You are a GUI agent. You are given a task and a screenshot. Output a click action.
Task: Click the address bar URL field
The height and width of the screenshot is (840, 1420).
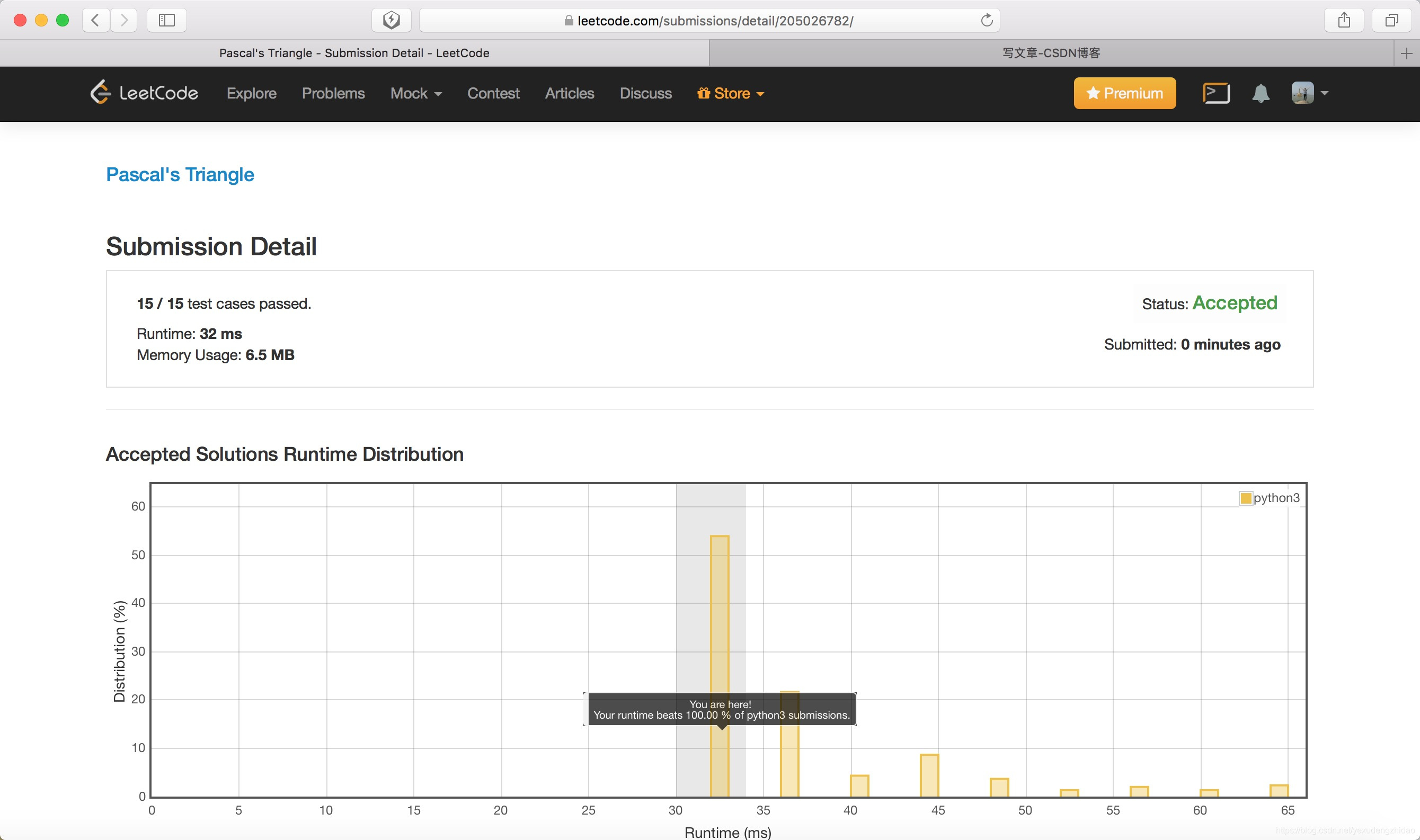pos(709,20)
